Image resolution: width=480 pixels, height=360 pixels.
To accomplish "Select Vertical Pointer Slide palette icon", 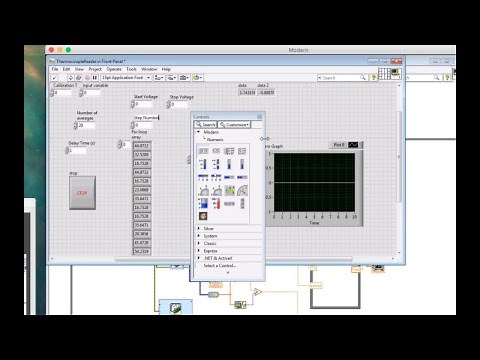I will click(x=216, y=164).
